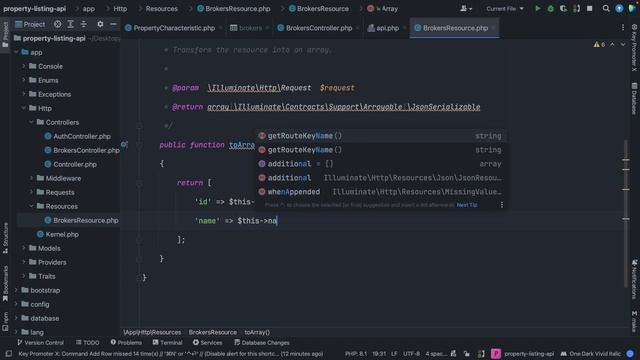Open Bookmarks tool window on left strip
Screen dimensions: 640x360
click(5, 284)
